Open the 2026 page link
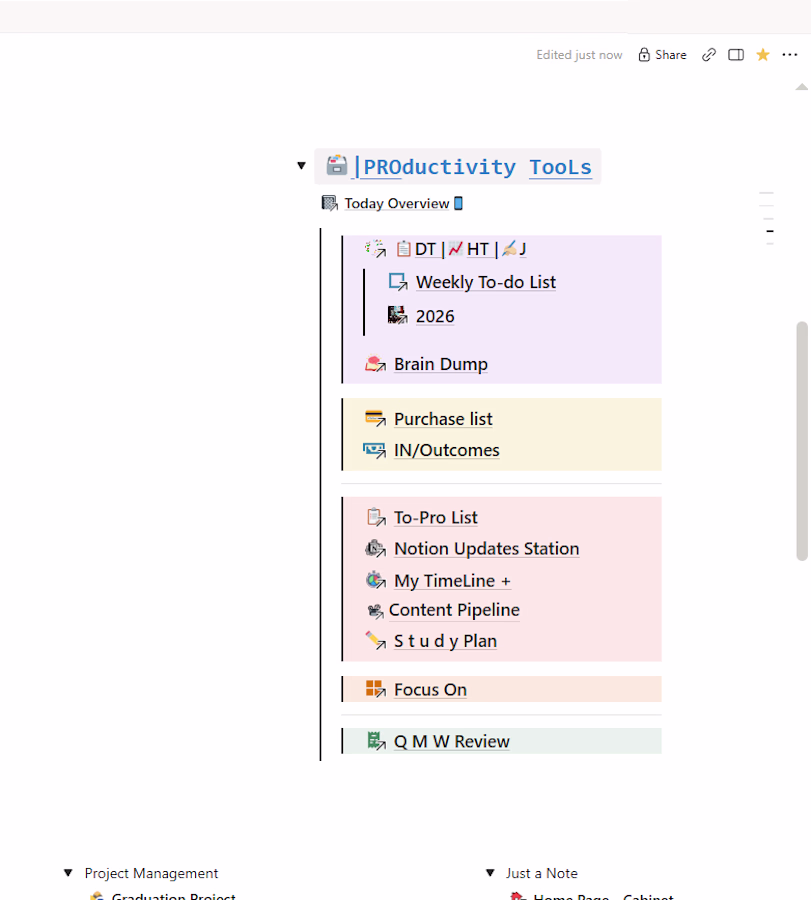Image resolution: width=811 pixels, height=900 pixels. pyautogui.click(x=435, y=316)
